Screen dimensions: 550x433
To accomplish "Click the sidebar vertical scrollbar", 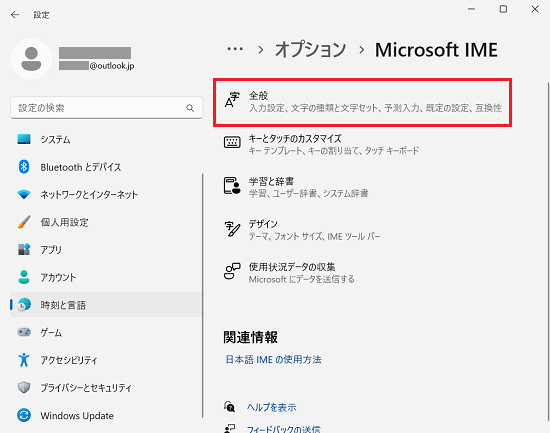I will 203,295.
